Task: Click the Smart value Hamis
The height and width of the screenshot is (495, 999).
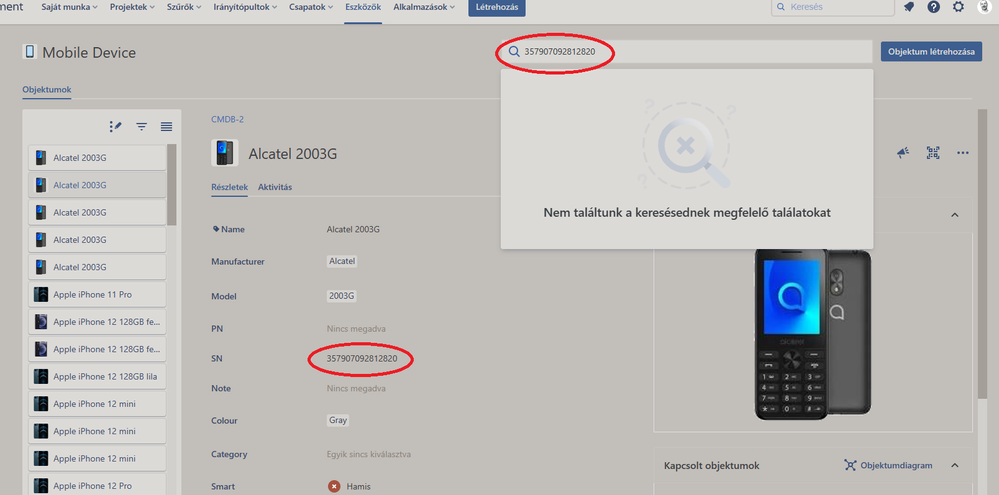Action: [359, 486]
